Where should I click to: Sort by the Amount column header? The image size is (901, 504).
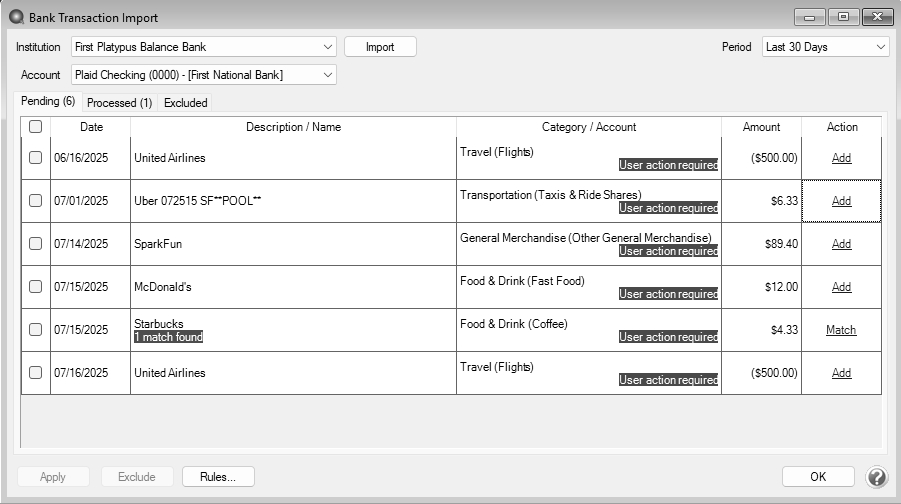[x=760, y=127]
